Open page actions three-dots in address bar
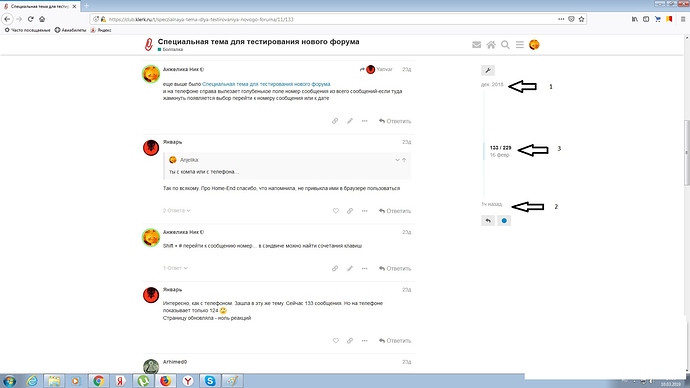The width and height of the screenshot is (690, 388). click(x=561, y=19)
